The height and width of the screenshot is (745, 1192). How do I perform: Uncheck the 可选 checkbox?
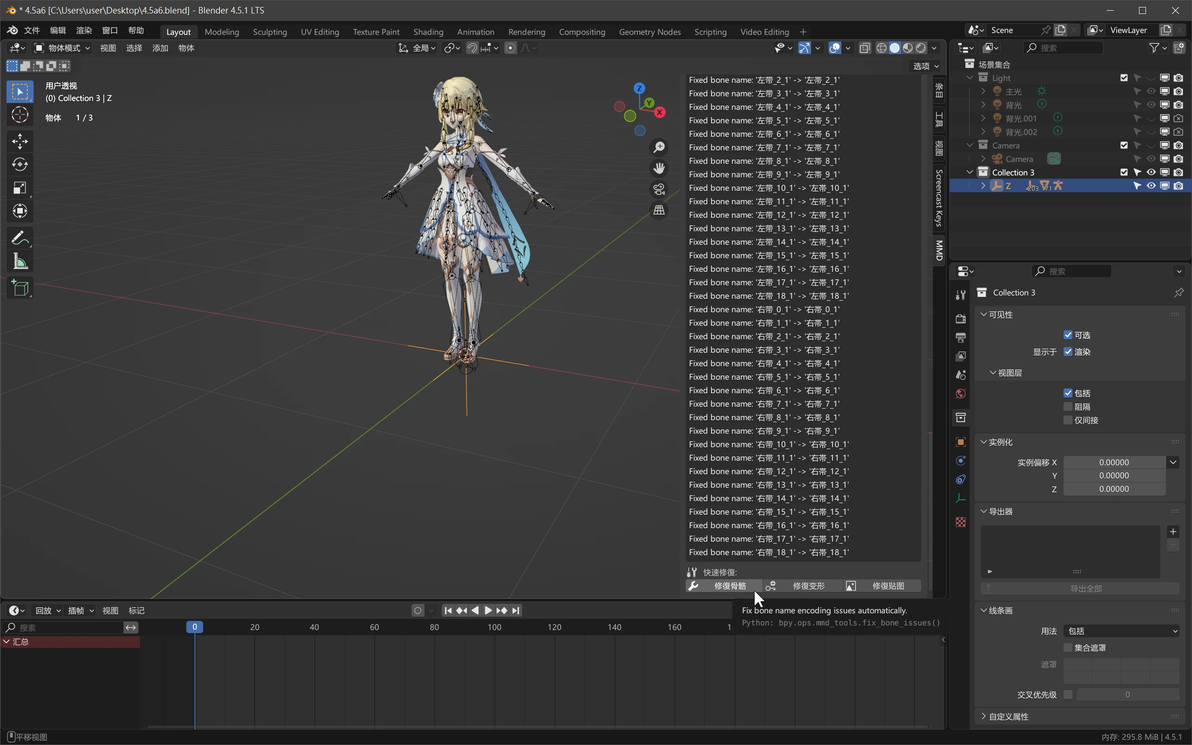point(1068,335)
